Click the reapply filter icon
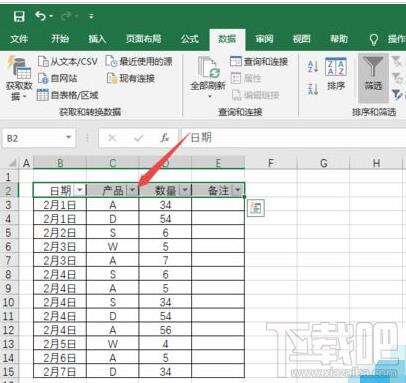 (x=397, y=78)
